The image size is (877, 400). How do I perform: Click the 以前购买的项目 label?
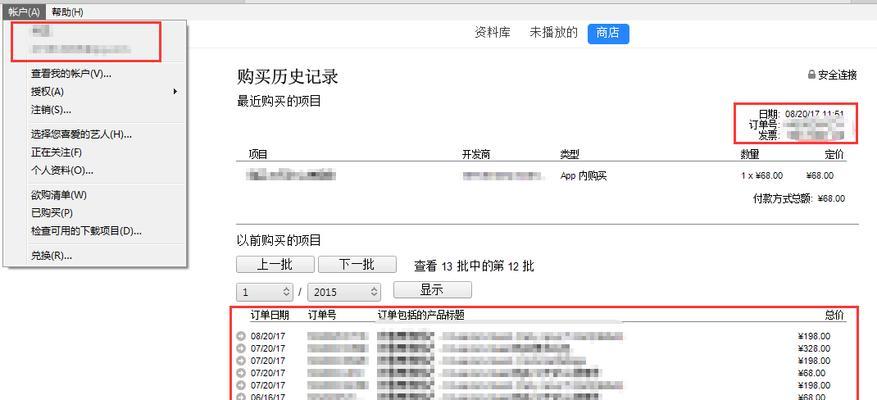(x=279, y=241)
